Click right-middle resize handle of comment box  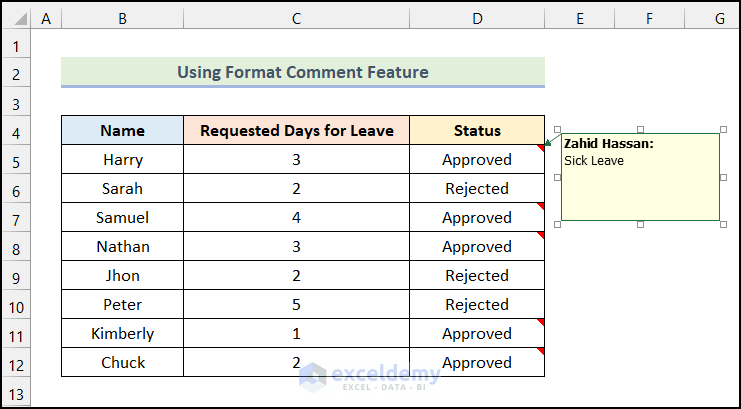(x=723, y=177)
